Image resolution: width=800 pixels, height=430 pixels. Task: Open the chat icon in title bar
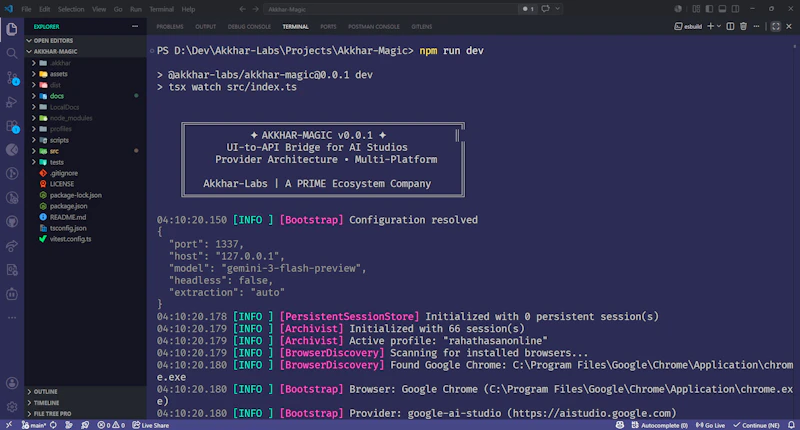[545, 9]
